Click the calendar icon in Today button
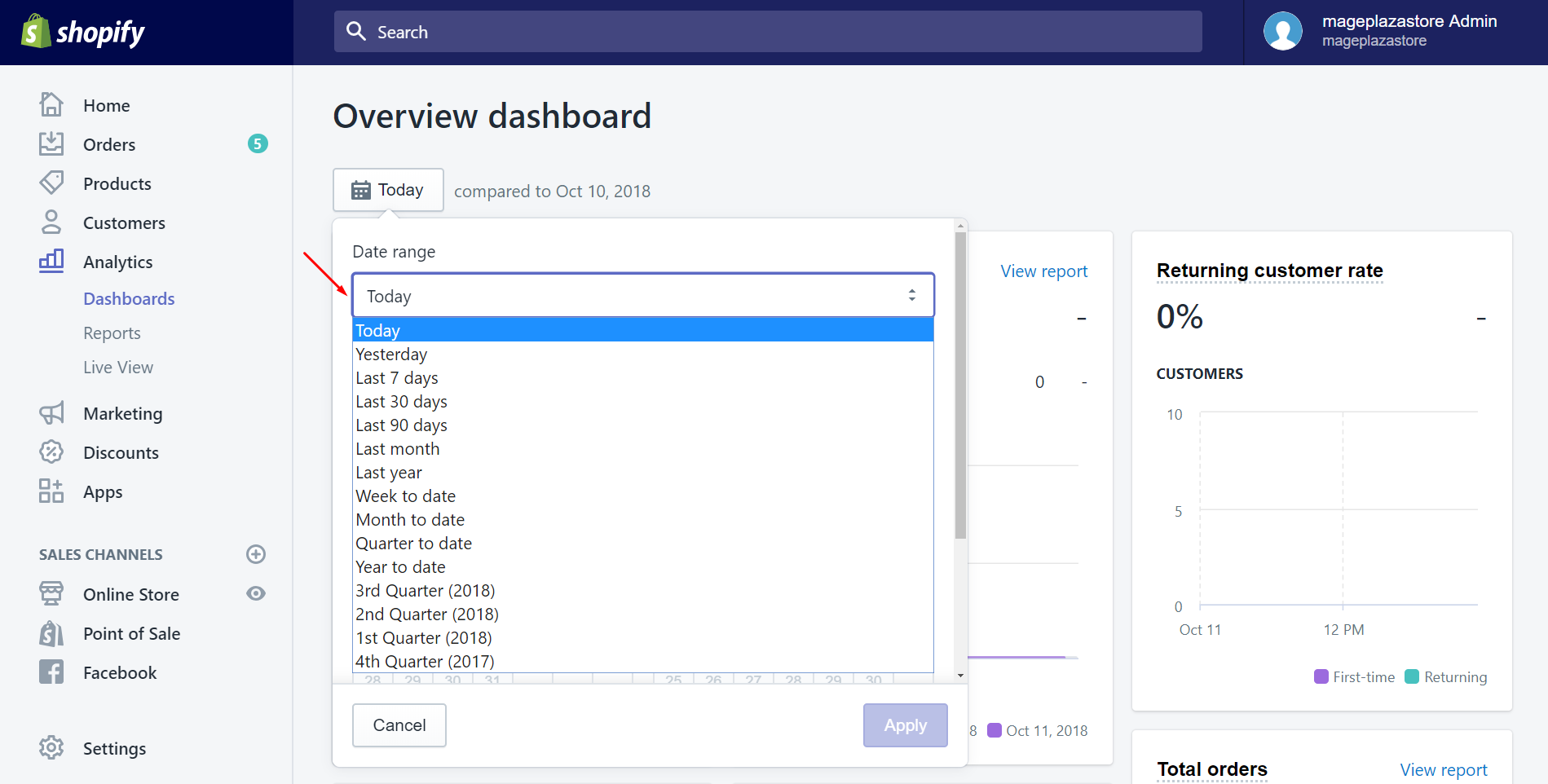 pos(360,190)
